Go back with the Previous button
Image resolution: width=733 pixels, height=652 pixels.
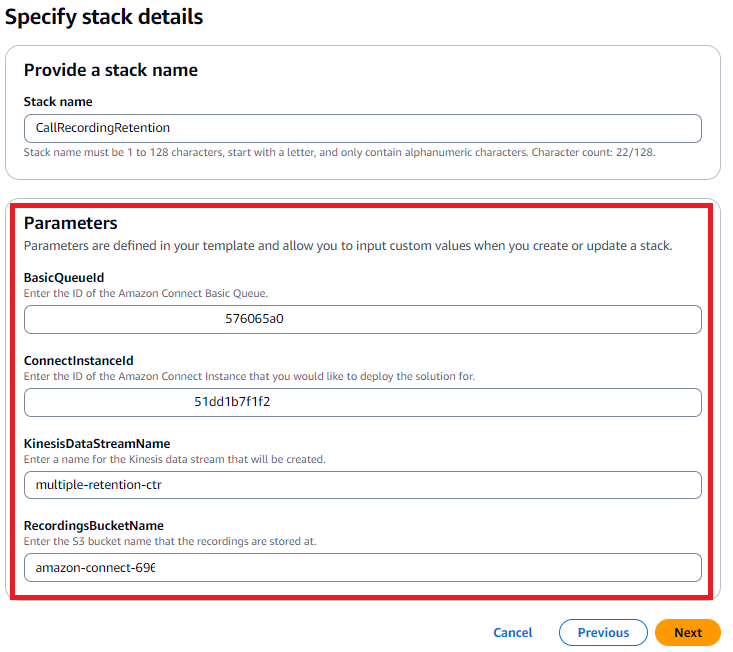pyautogui.click(x=603, y=632)
